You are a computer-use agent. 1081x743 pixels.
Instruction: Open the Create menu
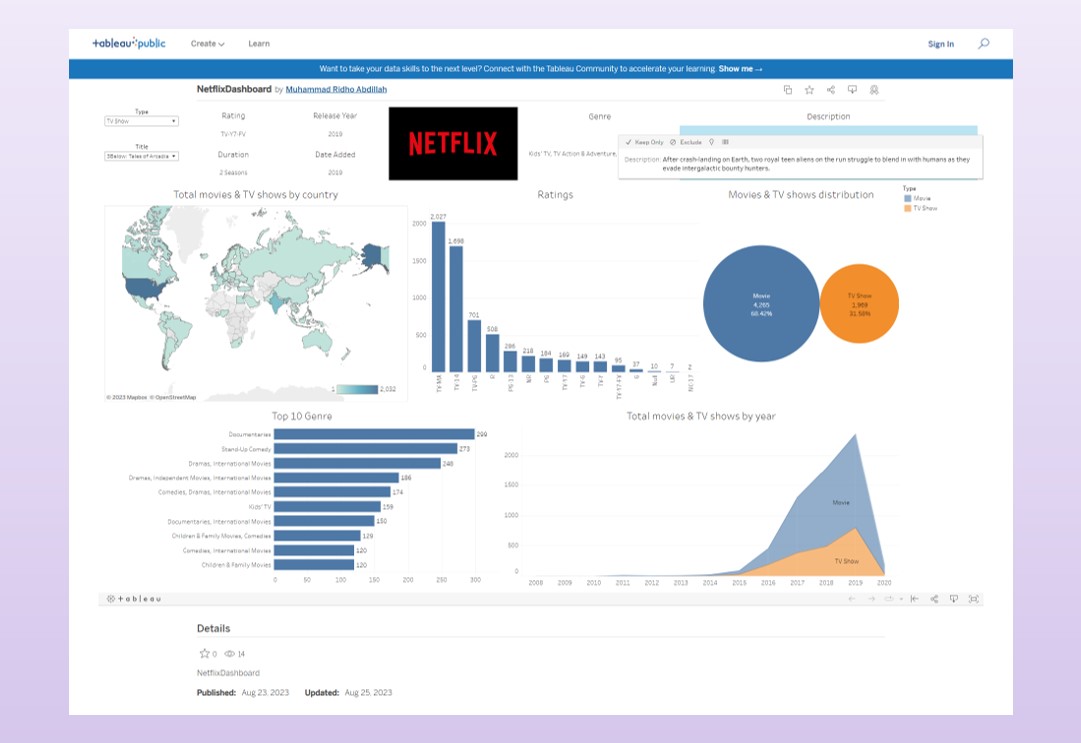pyautogui.click(x=202, y=44)
